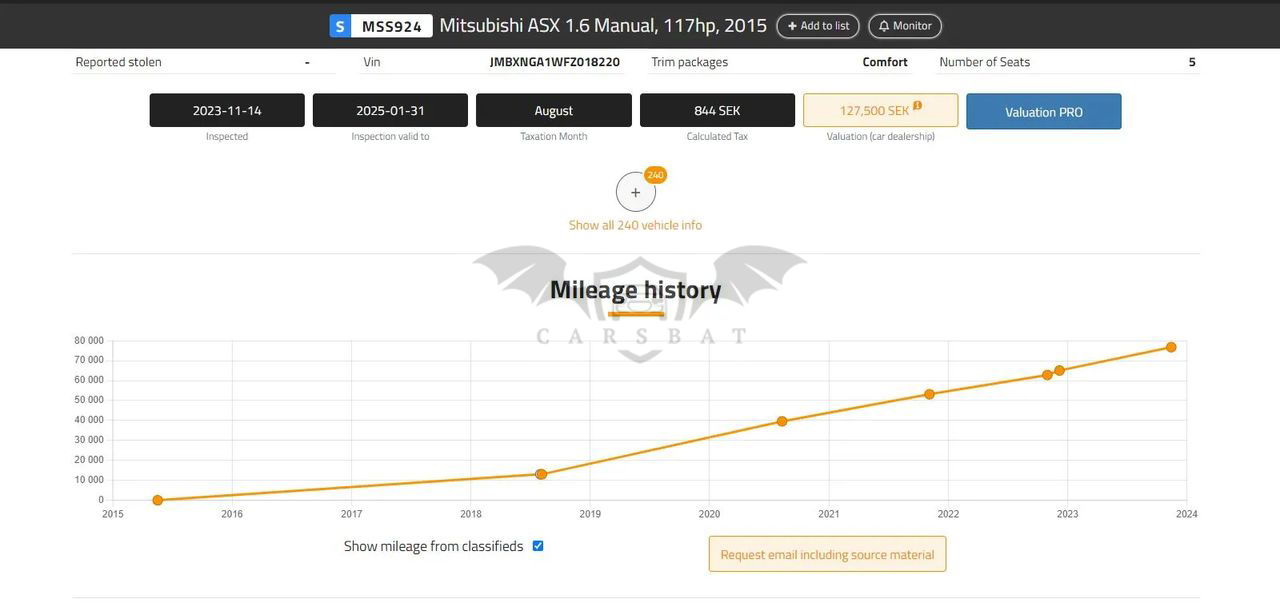The height and width of the screenshot is (610, 1280).
Task: Click the VIN number JMBXNGA1WFZ018220
Action: [x=554, y=62]
